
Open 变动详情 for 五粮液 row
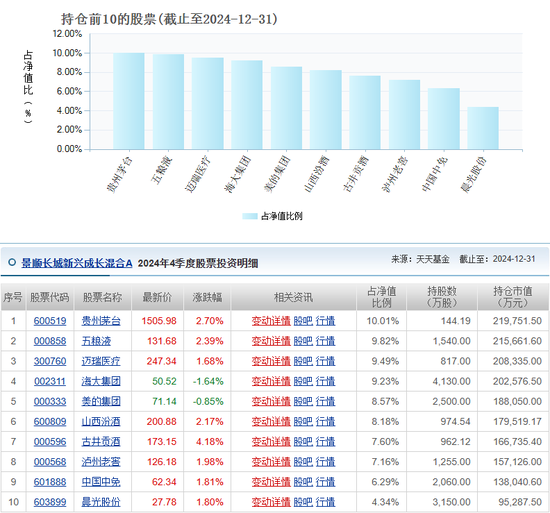point(271,341)
